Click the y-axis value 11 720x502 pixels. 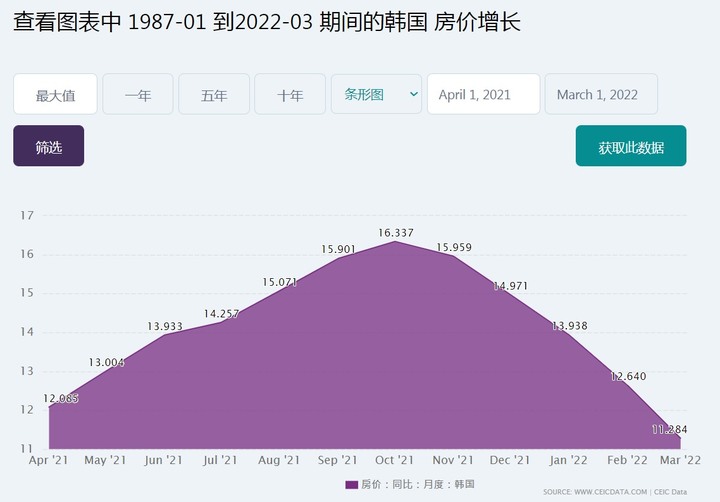27,449
